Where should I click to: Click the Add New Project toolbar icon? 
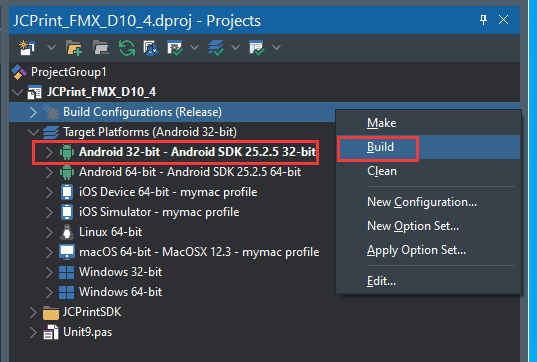tap(27, 47)
